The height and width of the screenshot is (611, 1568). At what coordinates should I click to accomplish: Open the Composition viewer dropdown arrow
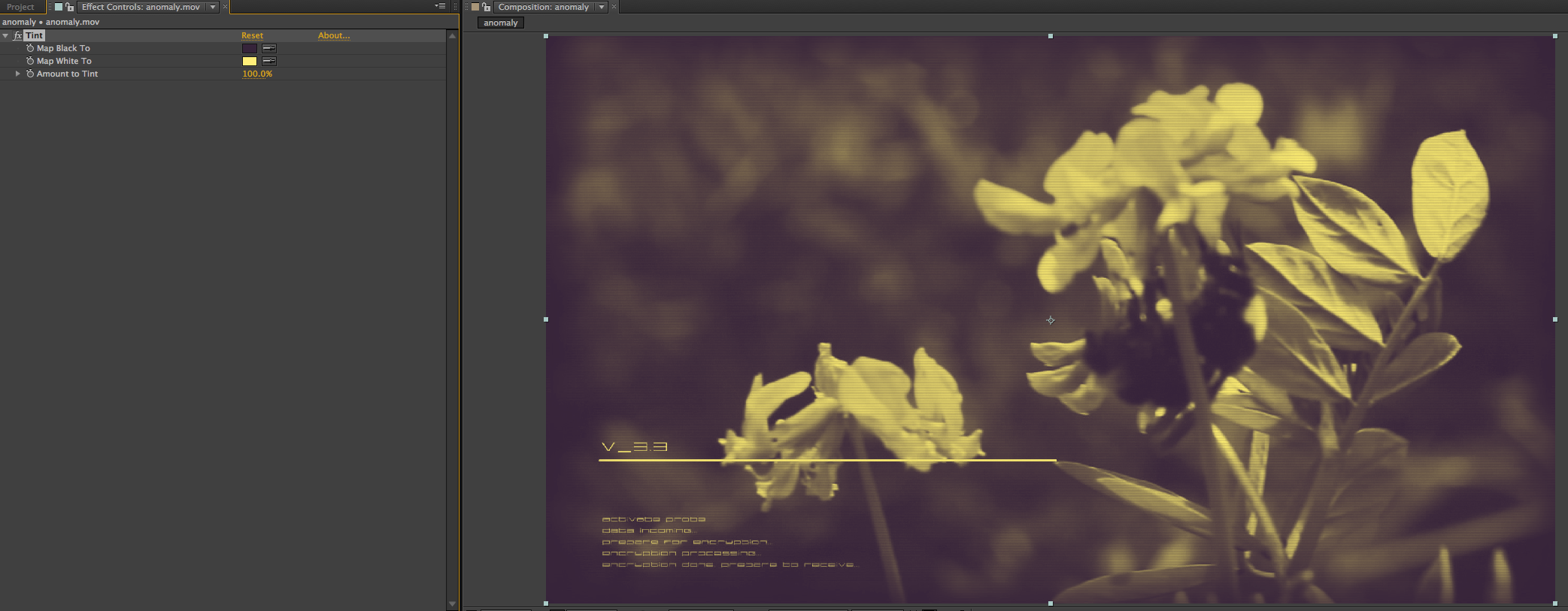point(602,7)
